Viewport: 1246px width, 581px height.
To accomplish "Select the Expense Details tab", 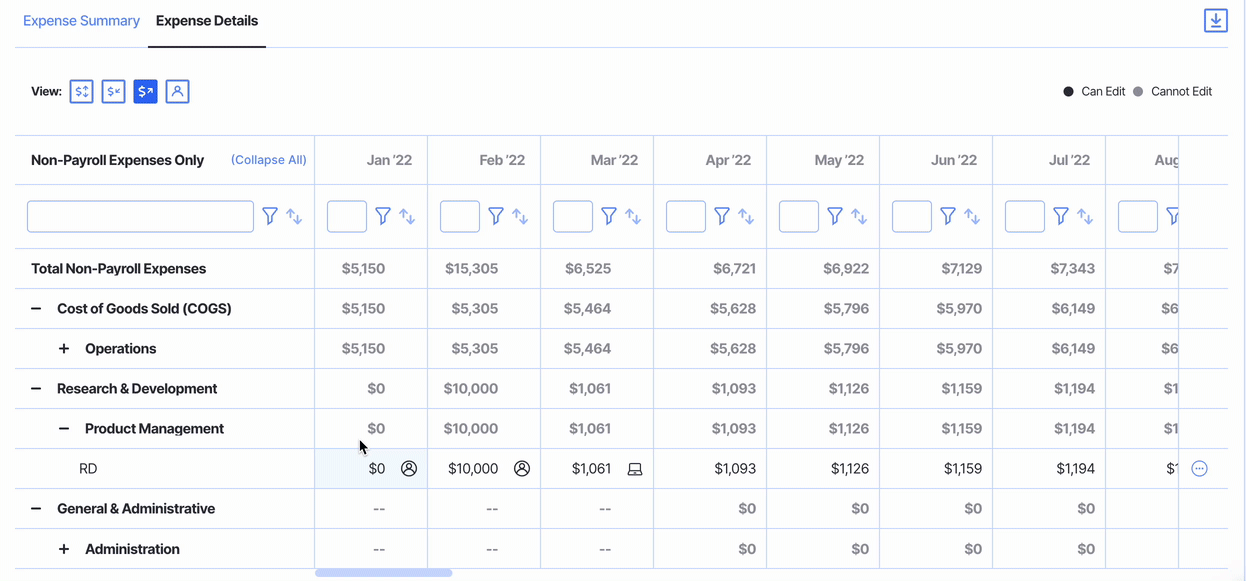I will pyautogui.click(x=207, y=21).
